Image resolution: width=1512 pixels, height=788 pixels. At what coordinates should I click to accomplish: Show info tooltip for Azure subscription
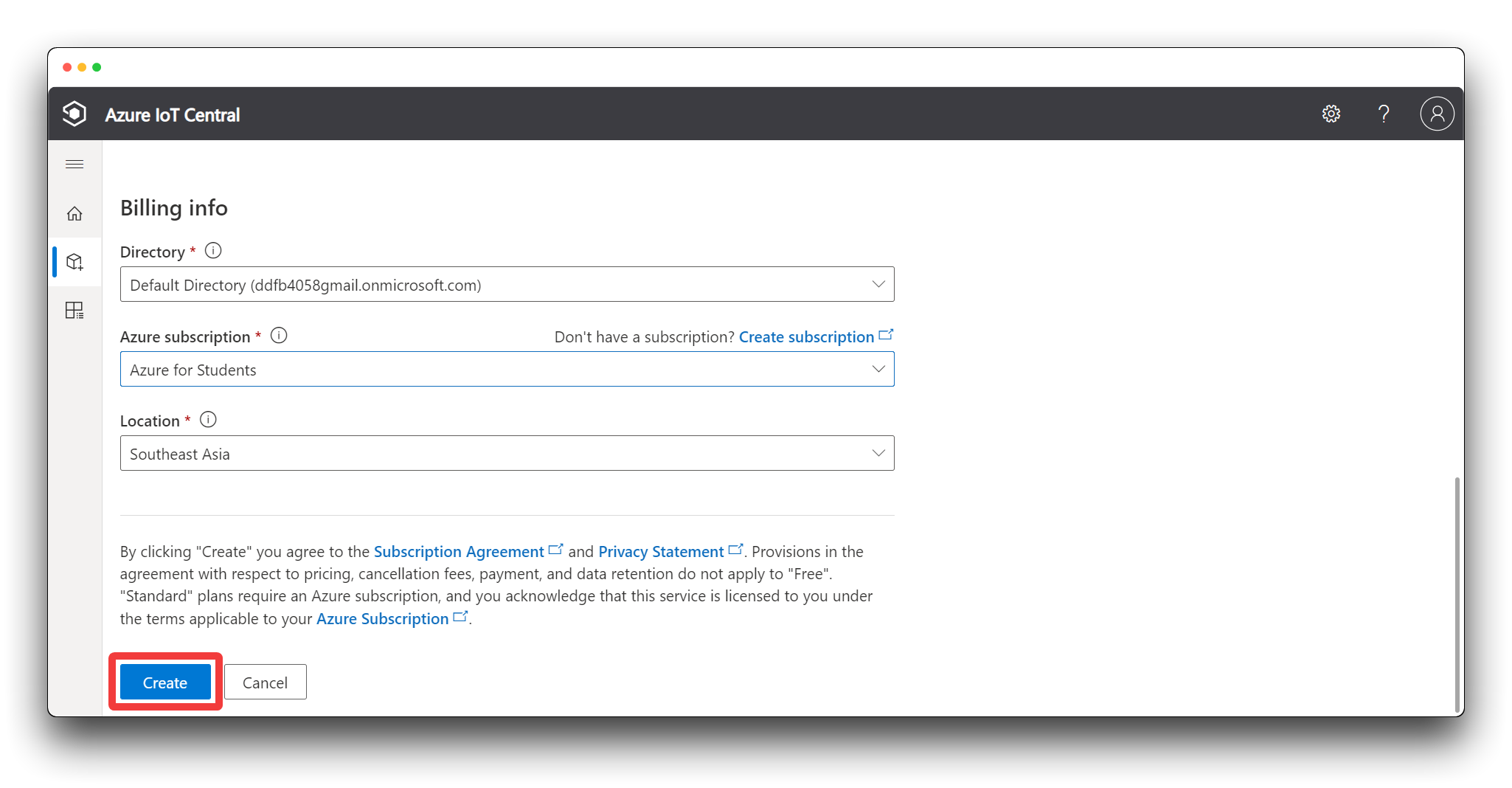(x=279, y=336)
